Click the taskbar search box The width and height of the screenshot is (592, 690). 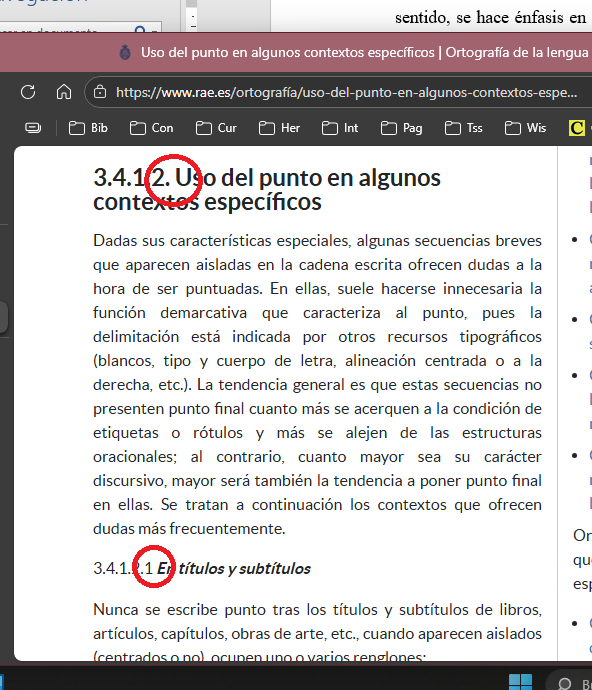[x=570, y=682]
